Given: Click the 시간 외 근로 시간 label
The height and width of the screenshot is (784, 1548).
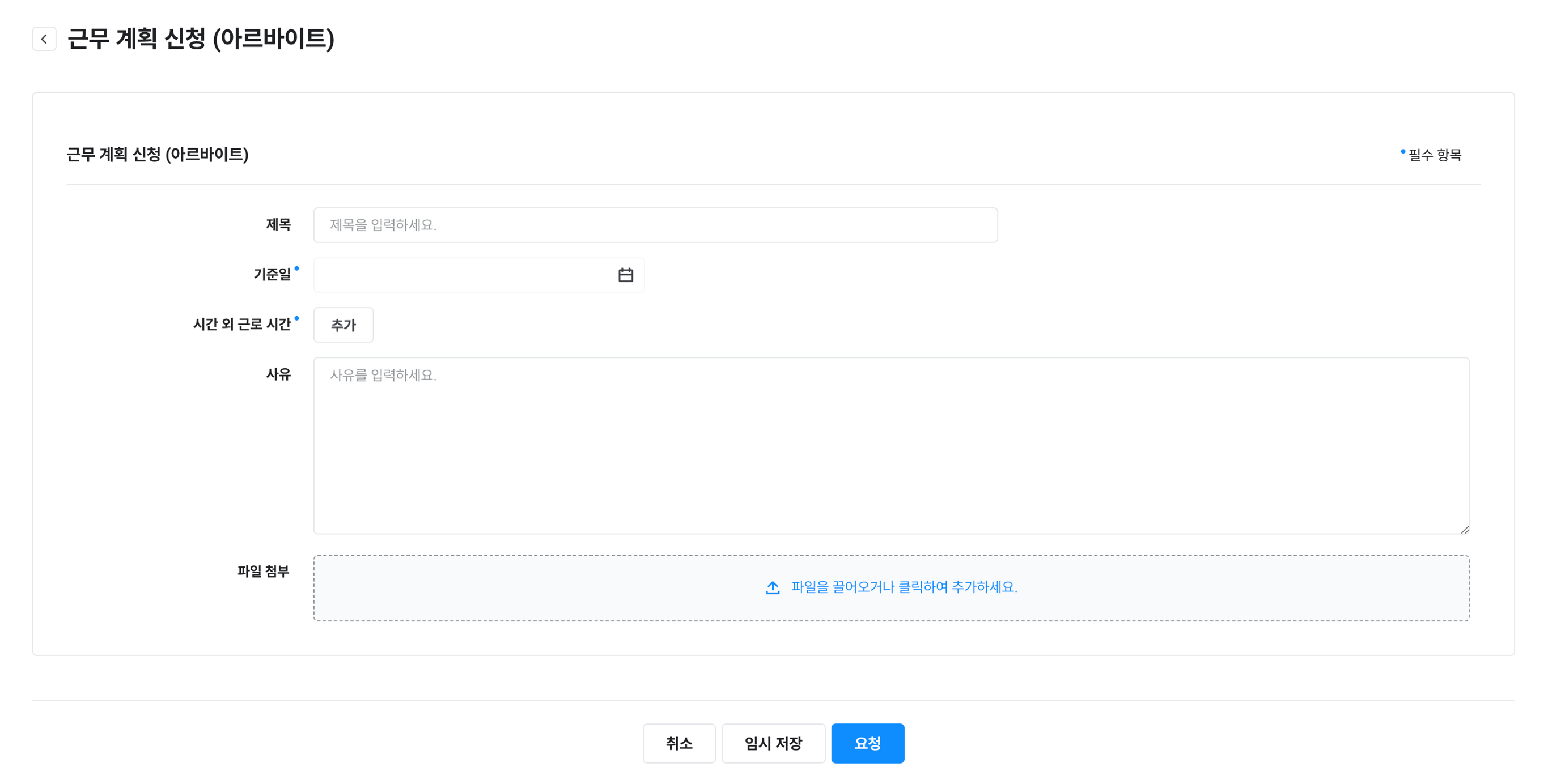Looking at the screenshot, I should pos(242,325).
